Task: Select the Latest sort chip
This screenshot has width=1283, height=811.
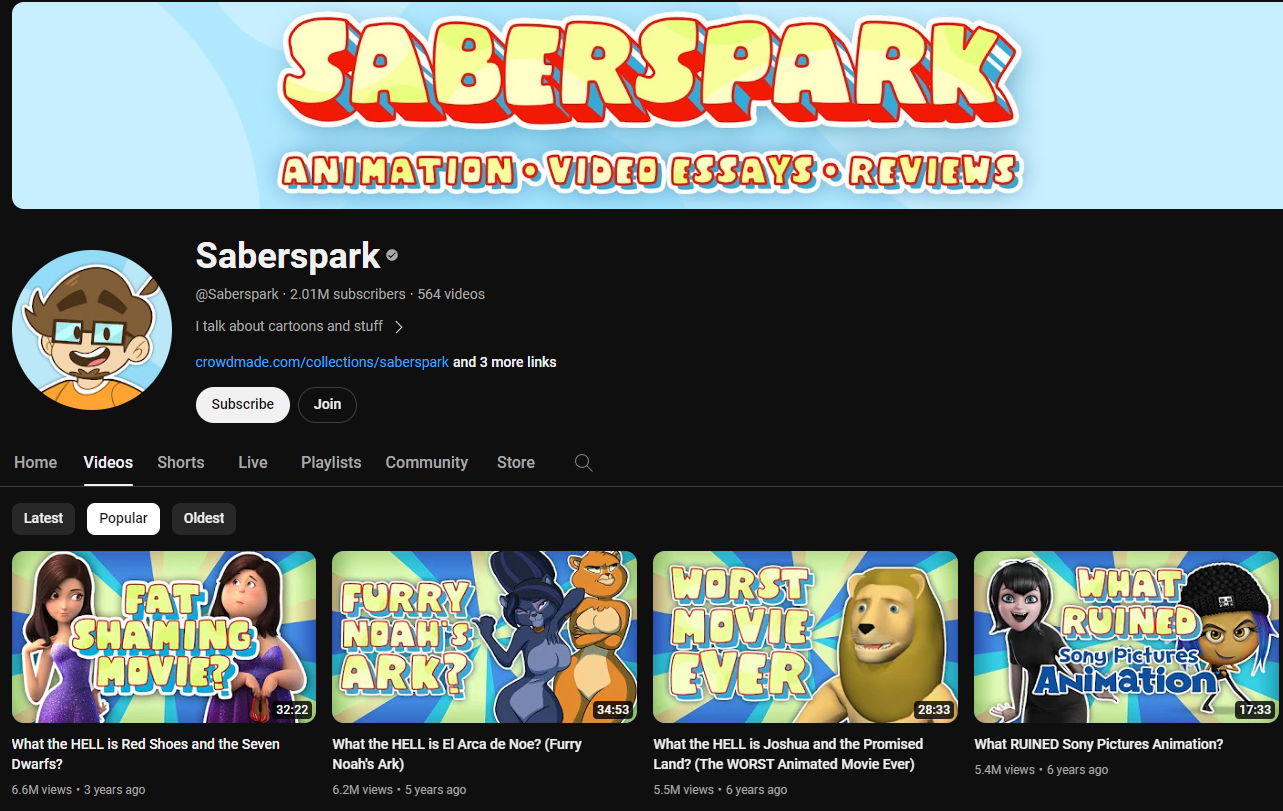Action: tap(43, 518)
